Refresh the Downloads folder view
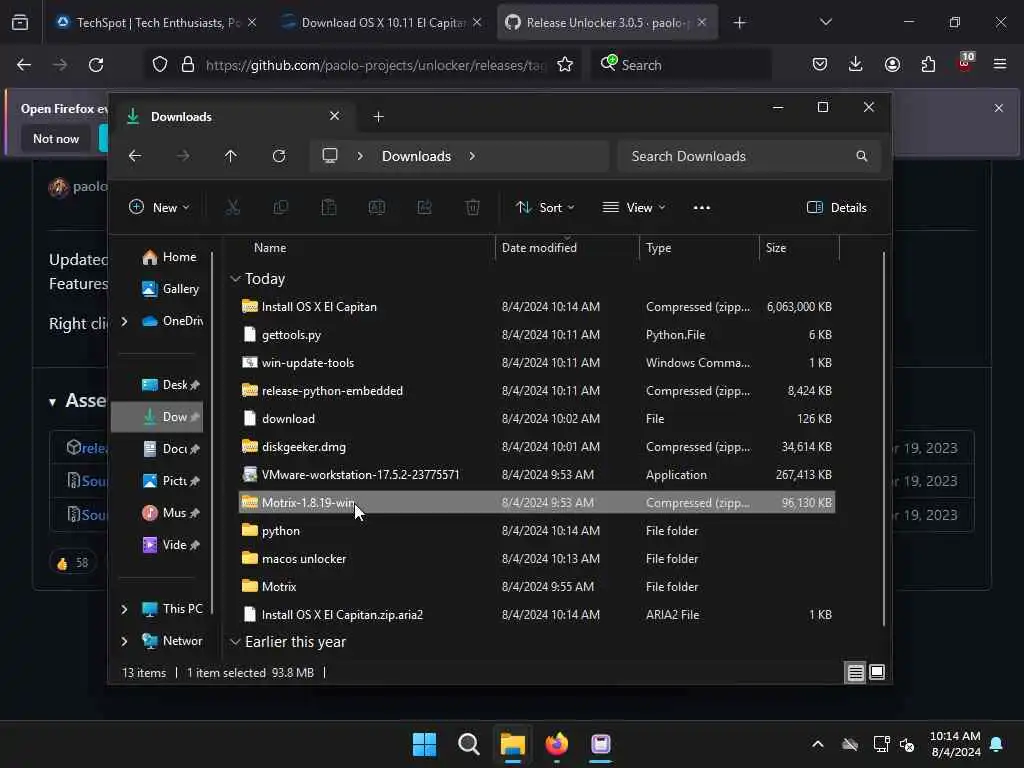This screenshot has height=768, width=1024. (279, 156)
